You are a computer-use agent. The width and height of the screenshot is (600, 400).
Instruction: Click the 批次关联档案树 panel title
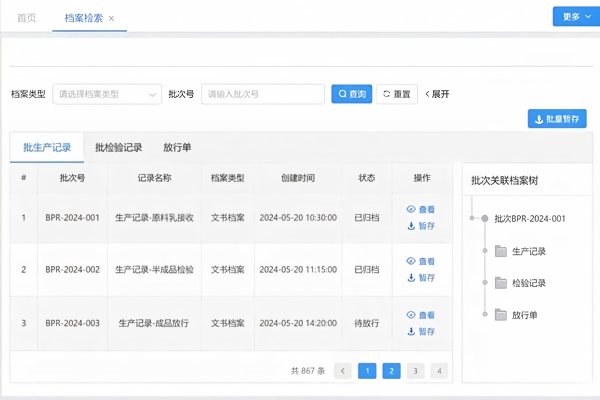(x=504, y=181)
